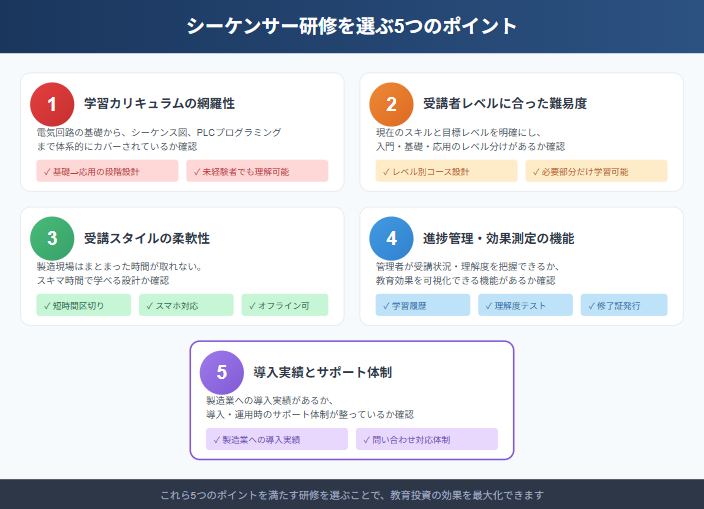
Task: Click the 問い合わせ対応体制 purple tag
Action: click(x=427, y=439)
